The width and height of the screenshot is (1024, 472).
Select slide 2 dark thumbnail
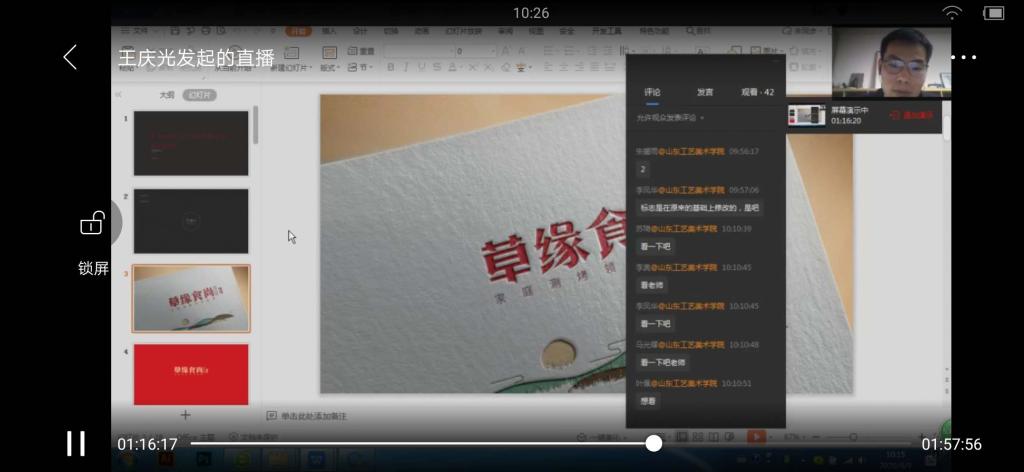point(191,221)
